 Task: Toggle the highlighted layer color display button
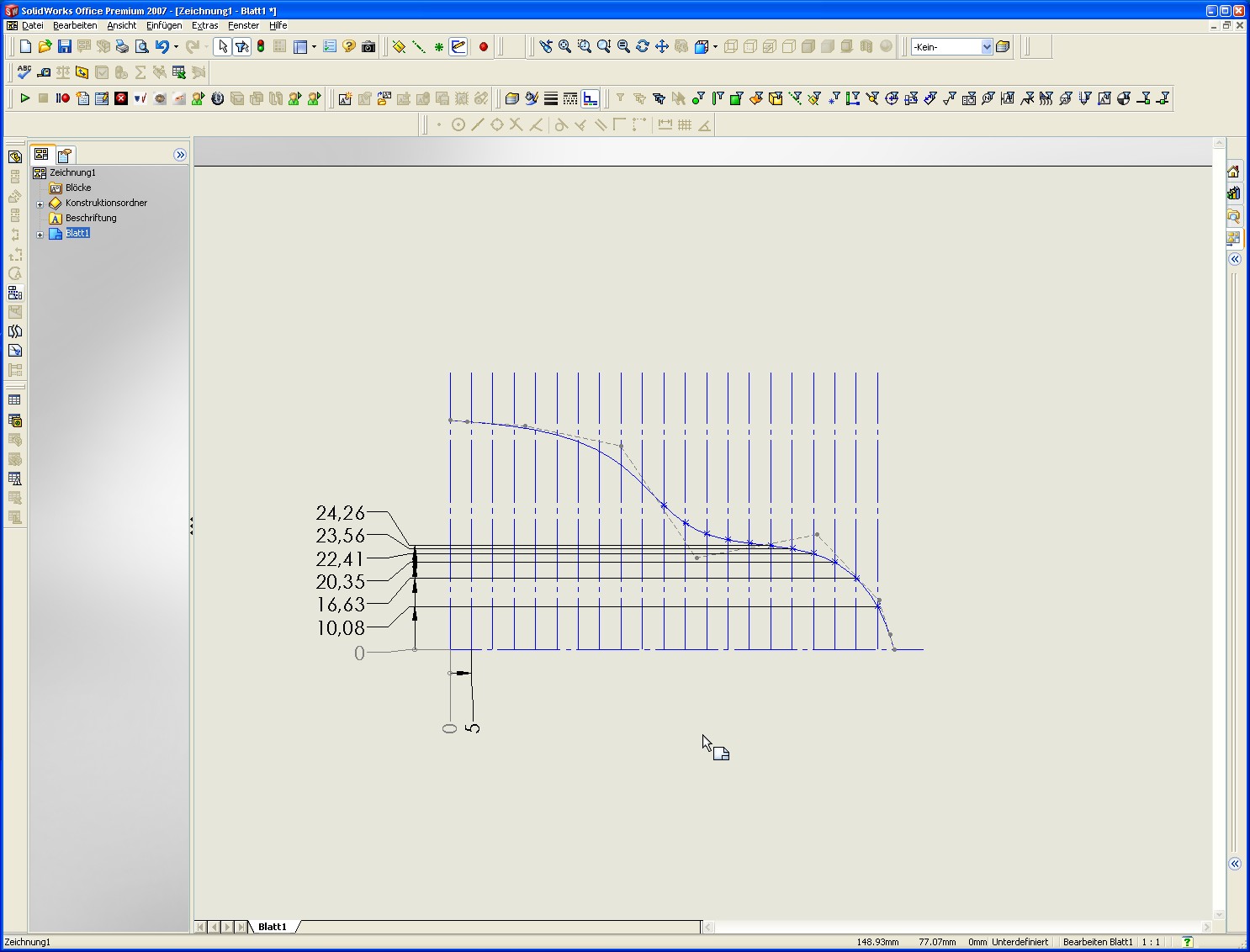click(591, 99)
